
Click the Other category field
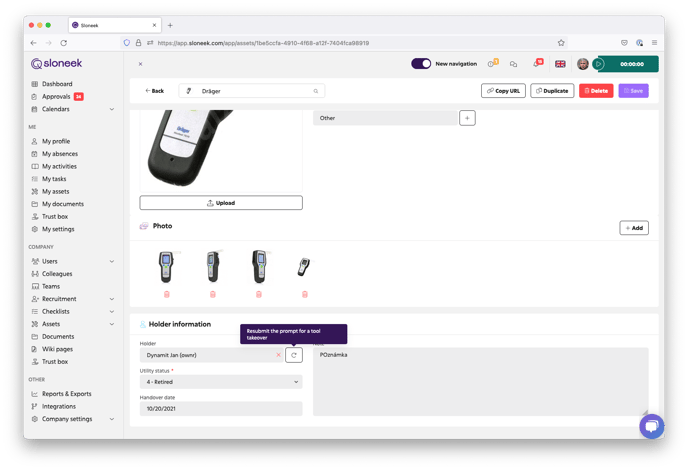[385, 118]
